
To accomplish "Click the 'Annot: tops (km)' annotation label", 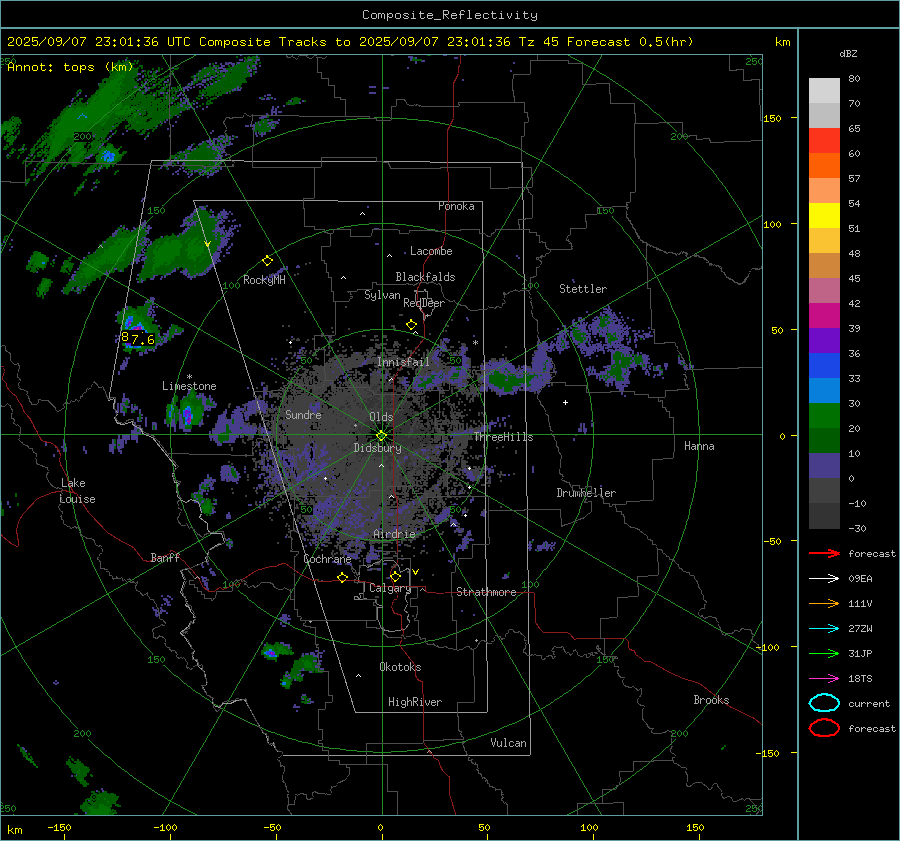I will click(70, 67).
